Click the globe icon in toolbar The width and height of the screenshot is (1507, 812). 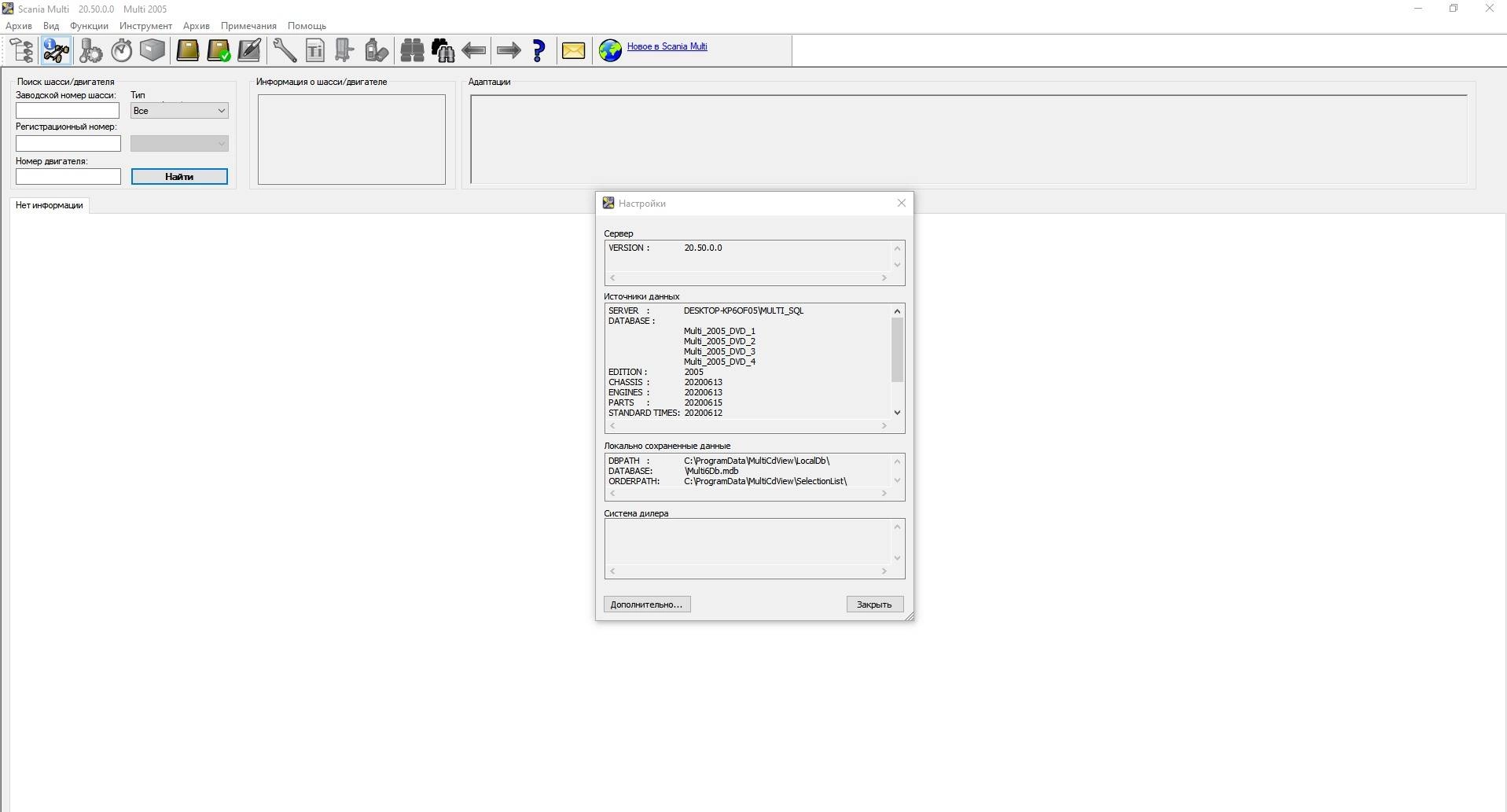pos(610,51)
